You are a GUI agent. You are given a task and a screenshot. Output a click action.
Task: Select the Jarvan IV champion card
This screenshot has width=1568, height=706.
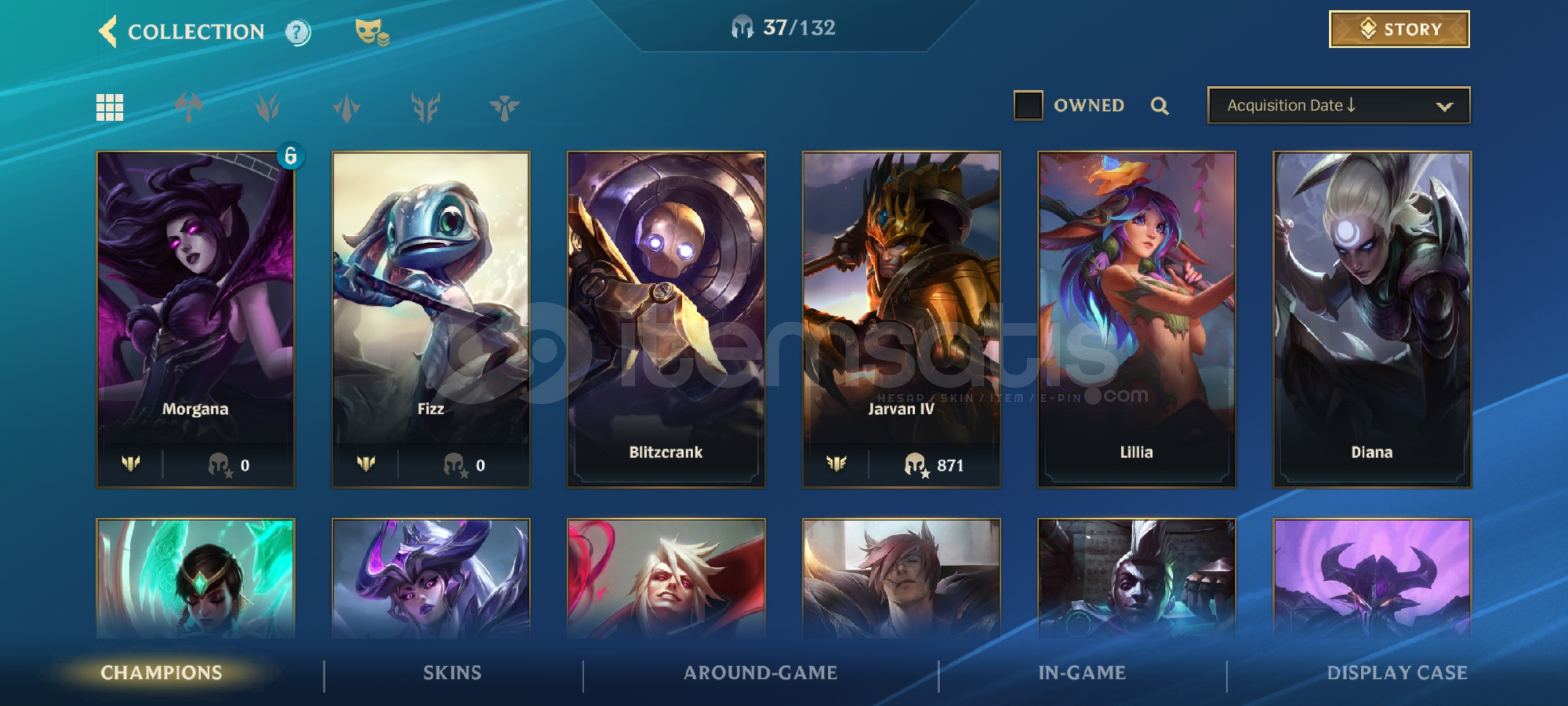pos(901,320)
